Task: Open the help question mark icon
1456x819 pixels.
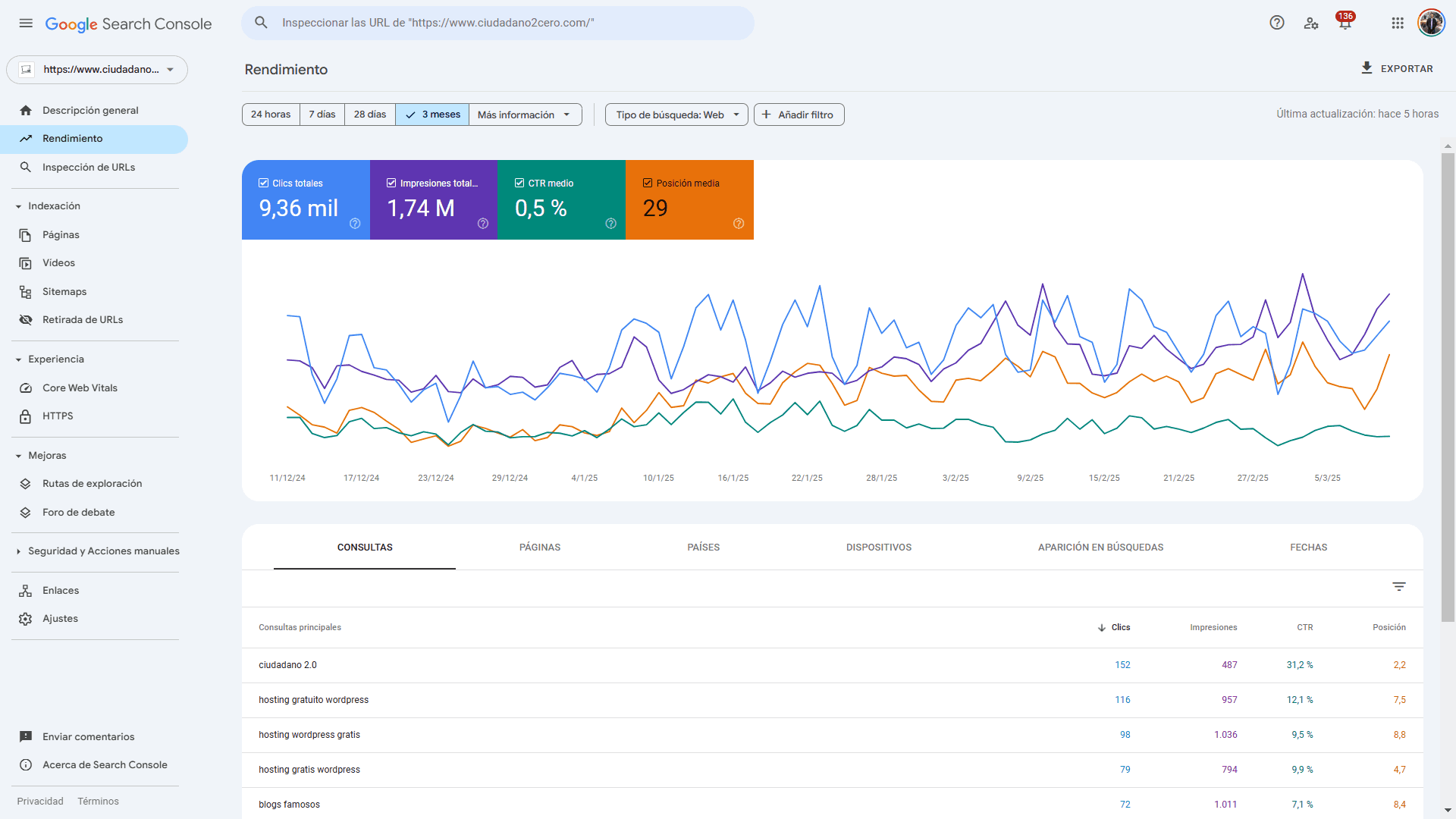Action: (x=1277, y=23)
